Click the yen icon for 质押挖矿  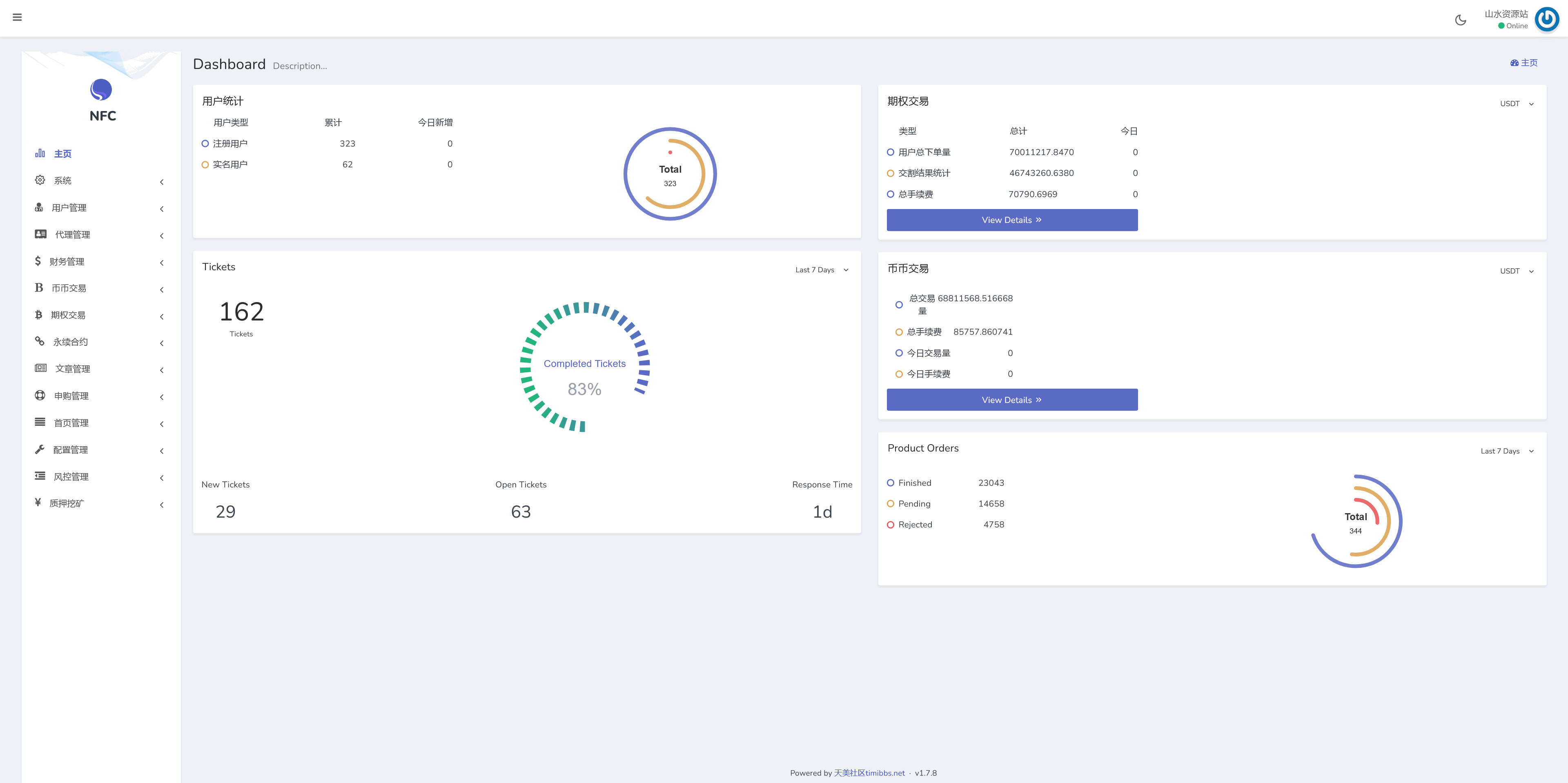point(38,503)
